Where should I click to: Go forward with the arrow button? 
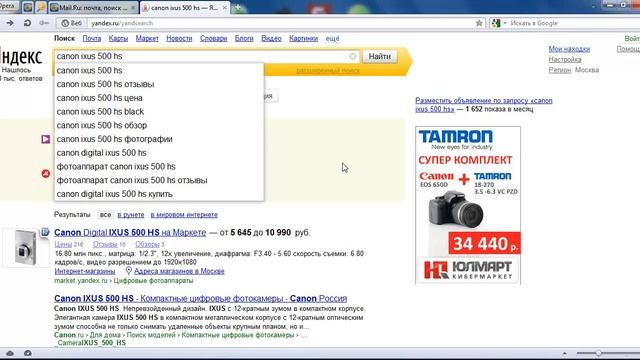10,23
